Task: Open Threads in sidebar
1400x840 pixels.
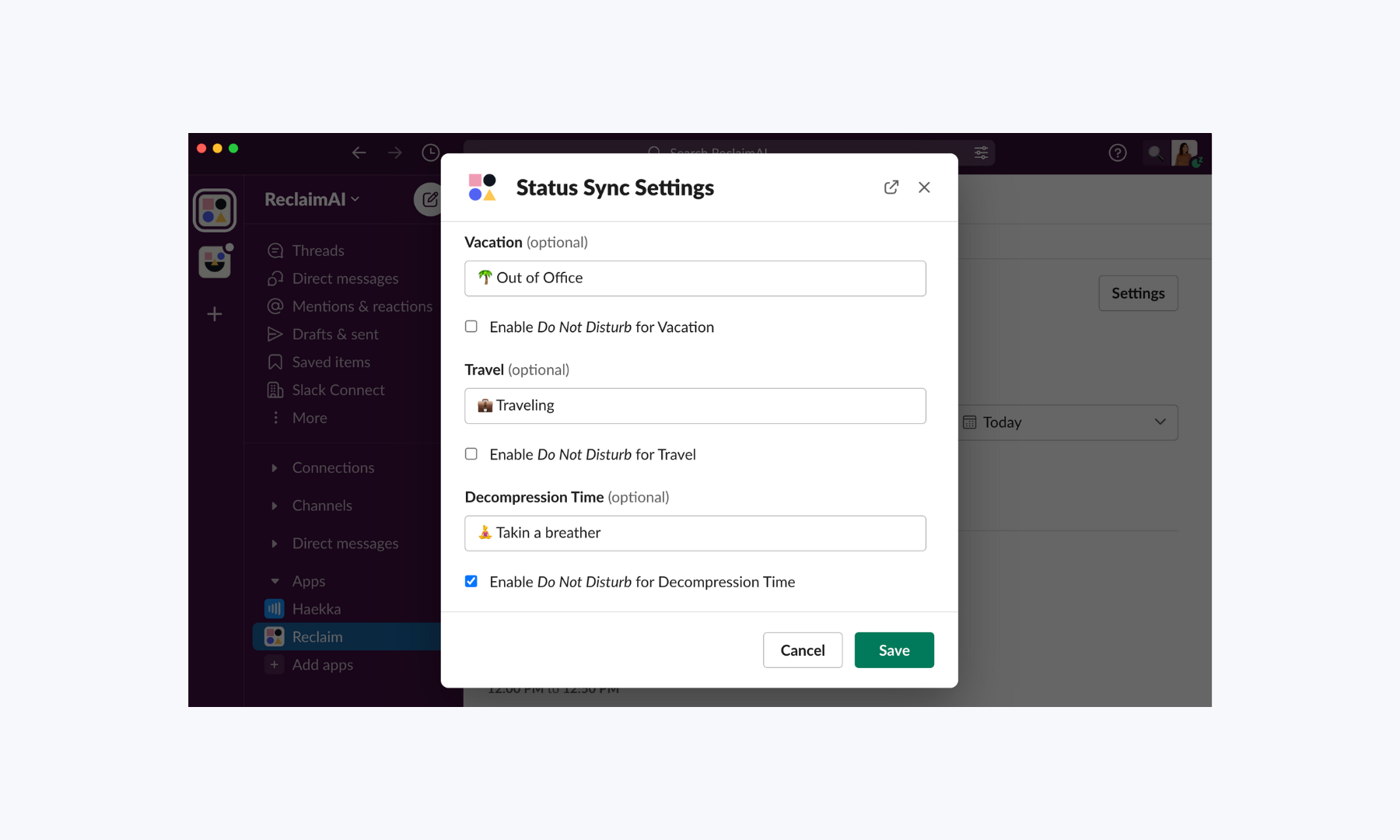Action: coord(318,250)
